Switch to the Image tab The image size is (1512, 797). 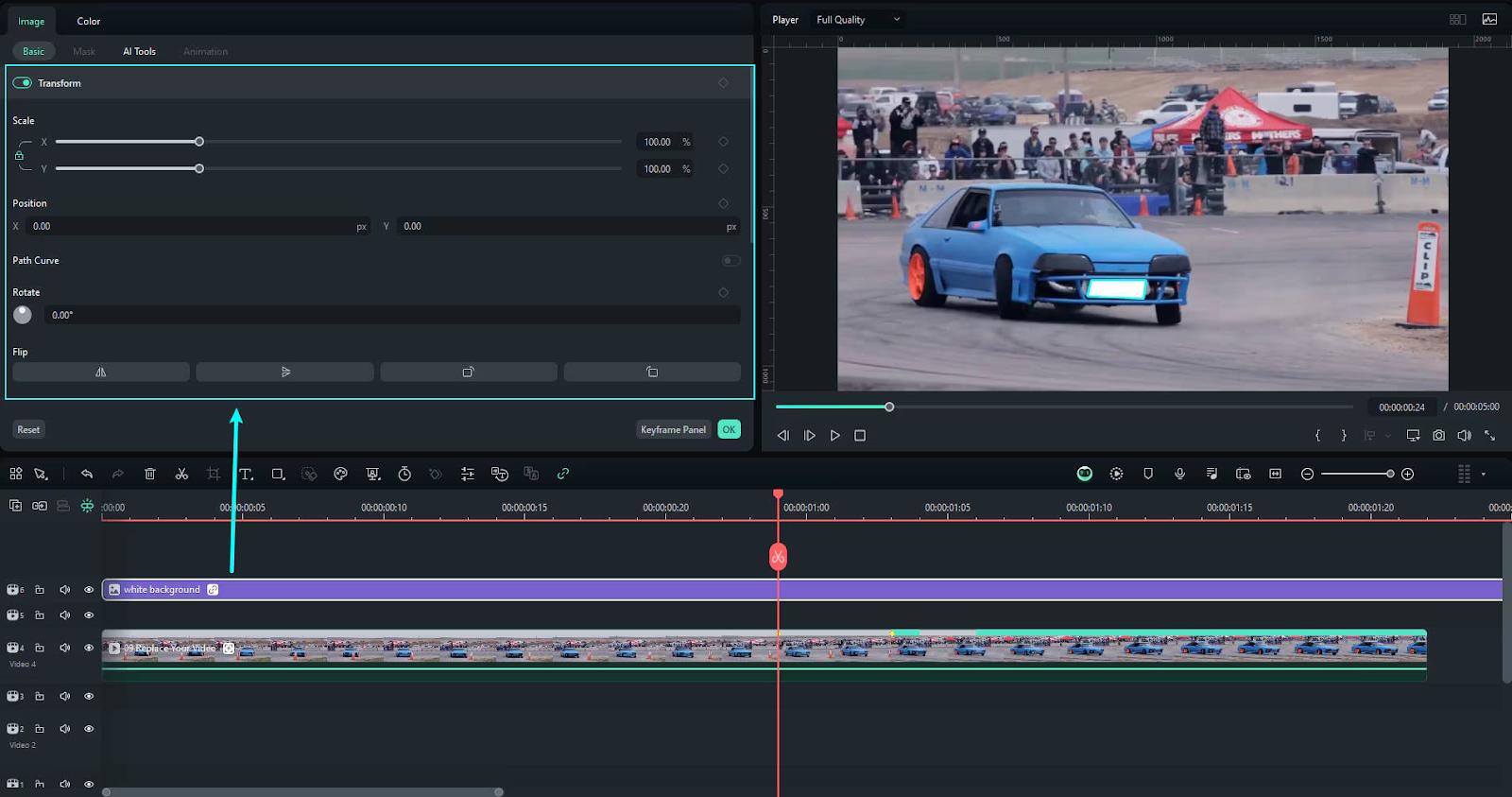[x=31, y=21]
